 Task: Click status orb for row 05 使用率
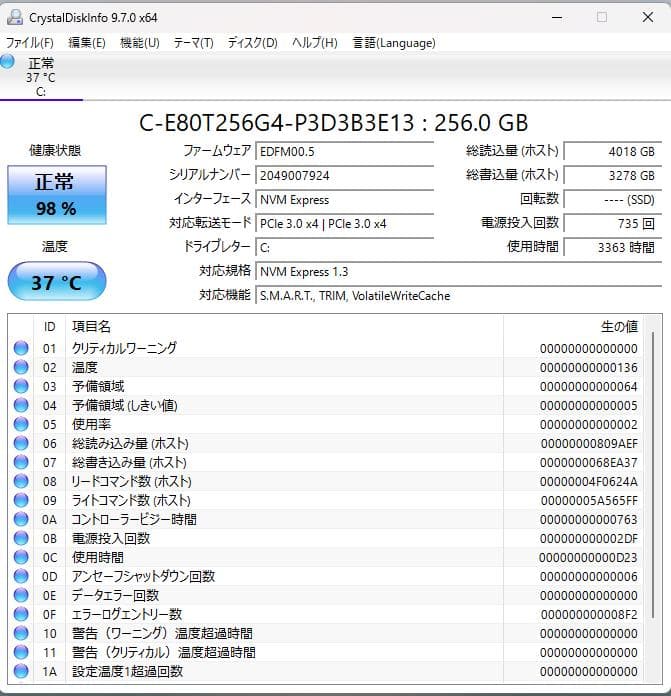click(21, 424)
